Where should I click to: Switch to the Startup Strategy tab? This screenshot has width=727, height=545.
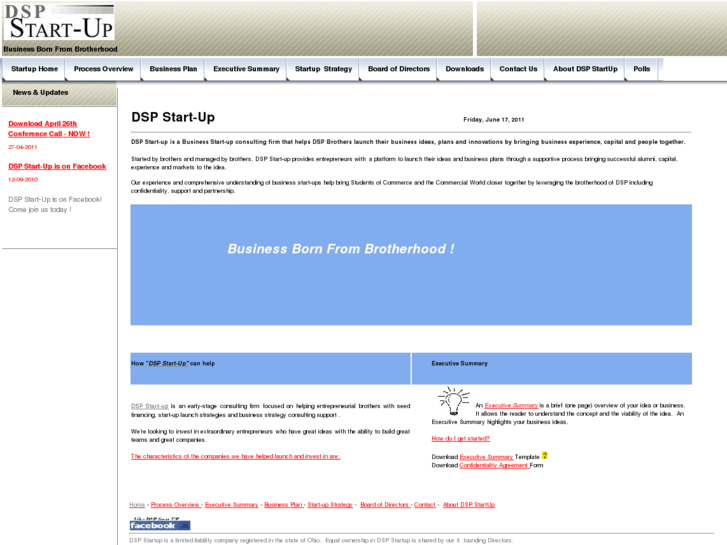coord(324,69)
